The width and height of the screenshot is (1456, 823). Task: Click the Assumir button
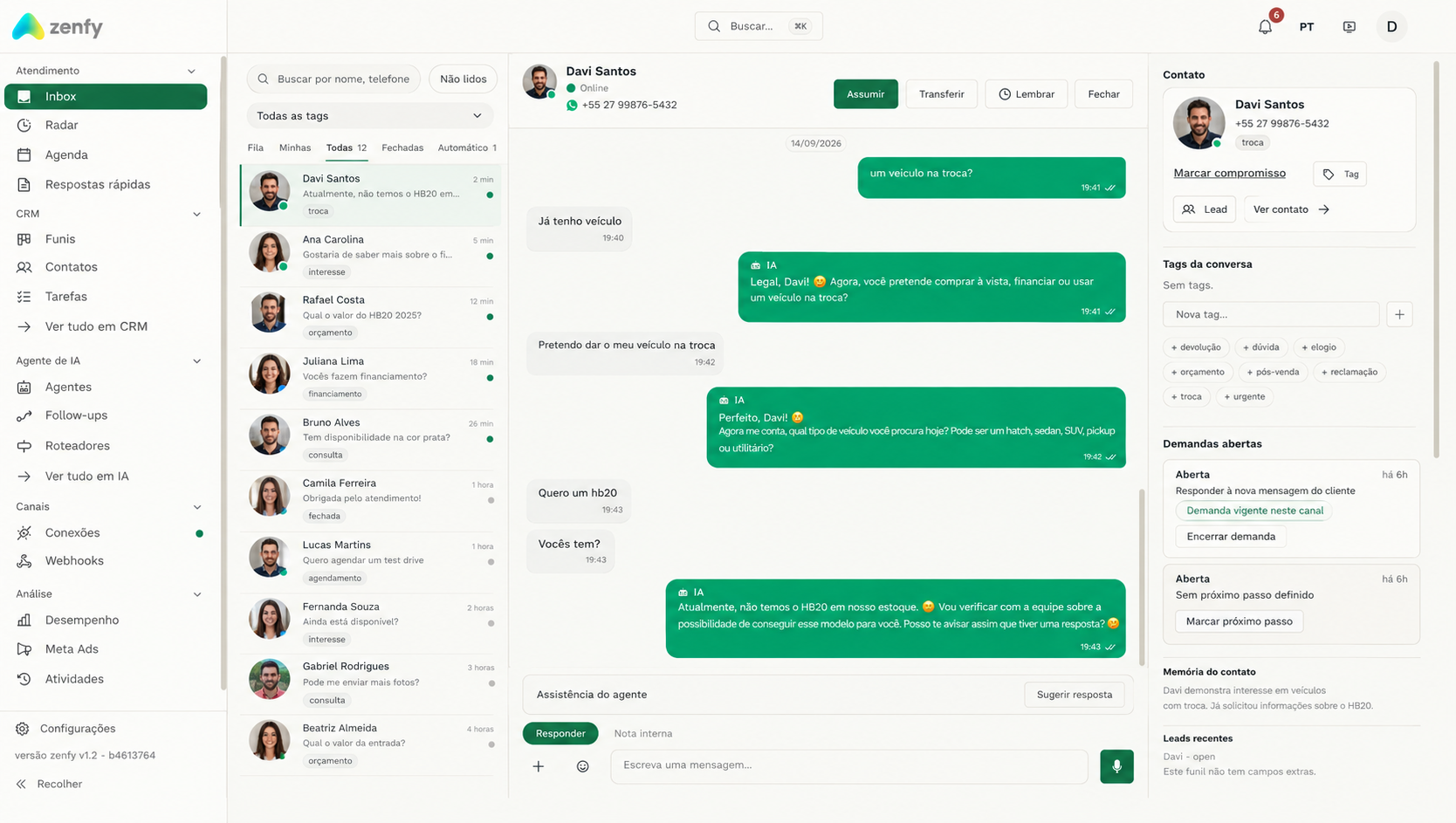[866, 94]
